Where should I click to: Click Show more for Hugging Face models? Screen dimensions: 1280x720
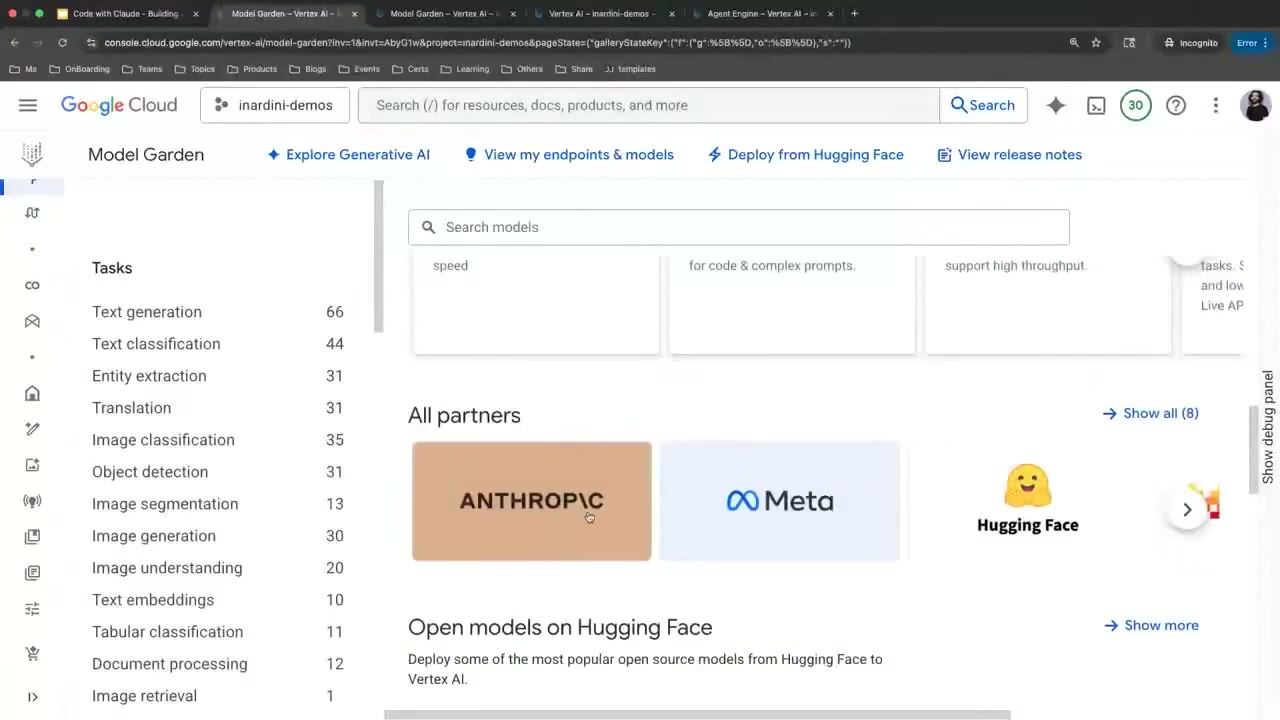point(1151,625)
